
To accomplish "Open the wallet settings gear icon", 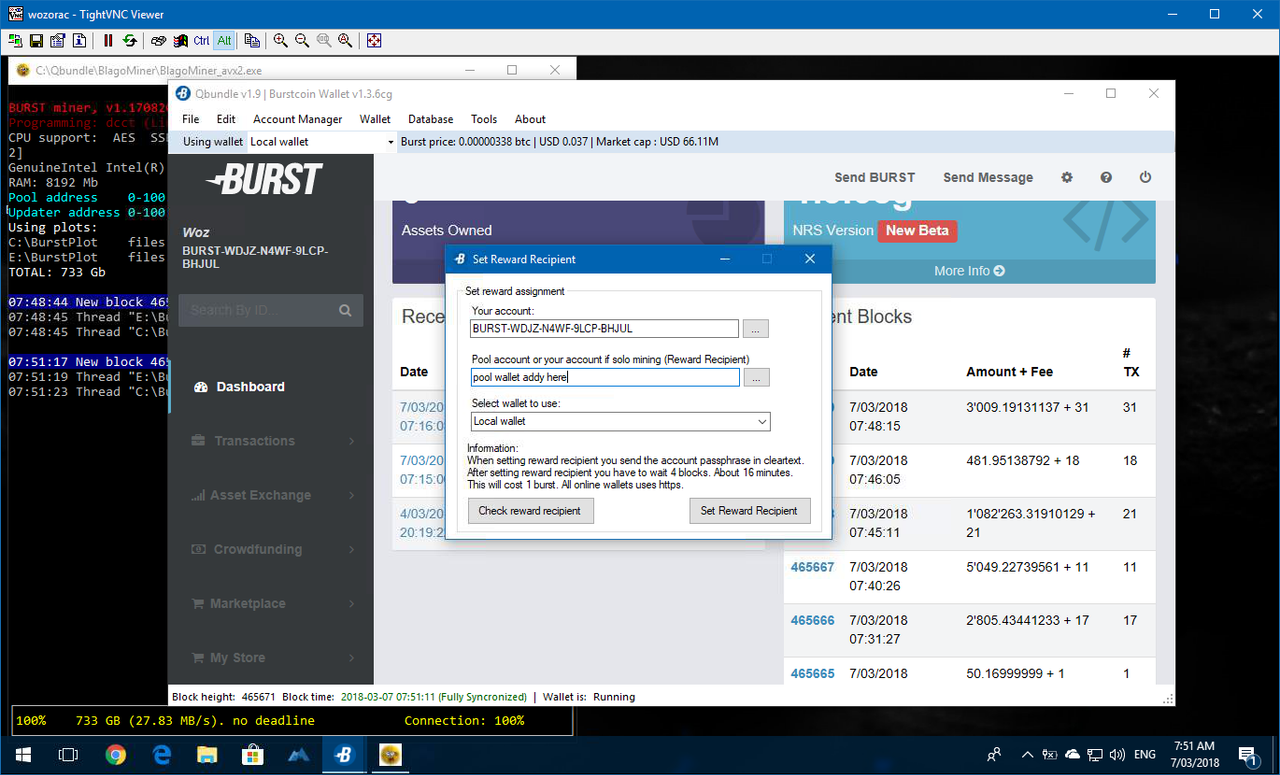I will point(1067,177).
